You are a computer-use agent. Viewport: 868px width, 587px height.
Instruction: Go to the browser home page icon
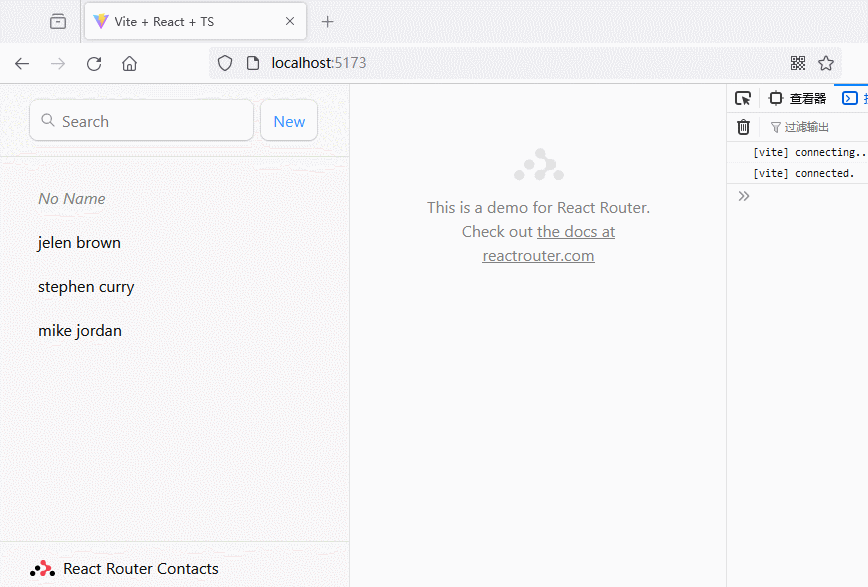coord(129,63)
